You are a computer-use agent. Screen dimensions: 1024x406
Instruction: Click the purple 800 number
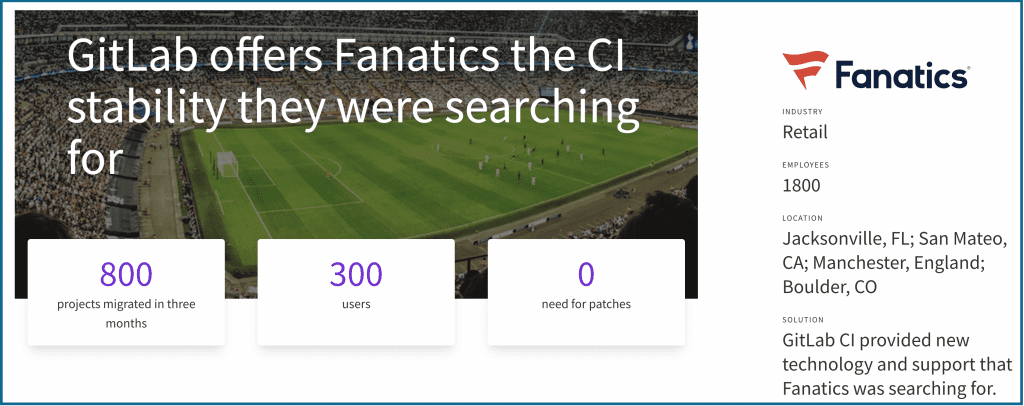coord(126,274)
